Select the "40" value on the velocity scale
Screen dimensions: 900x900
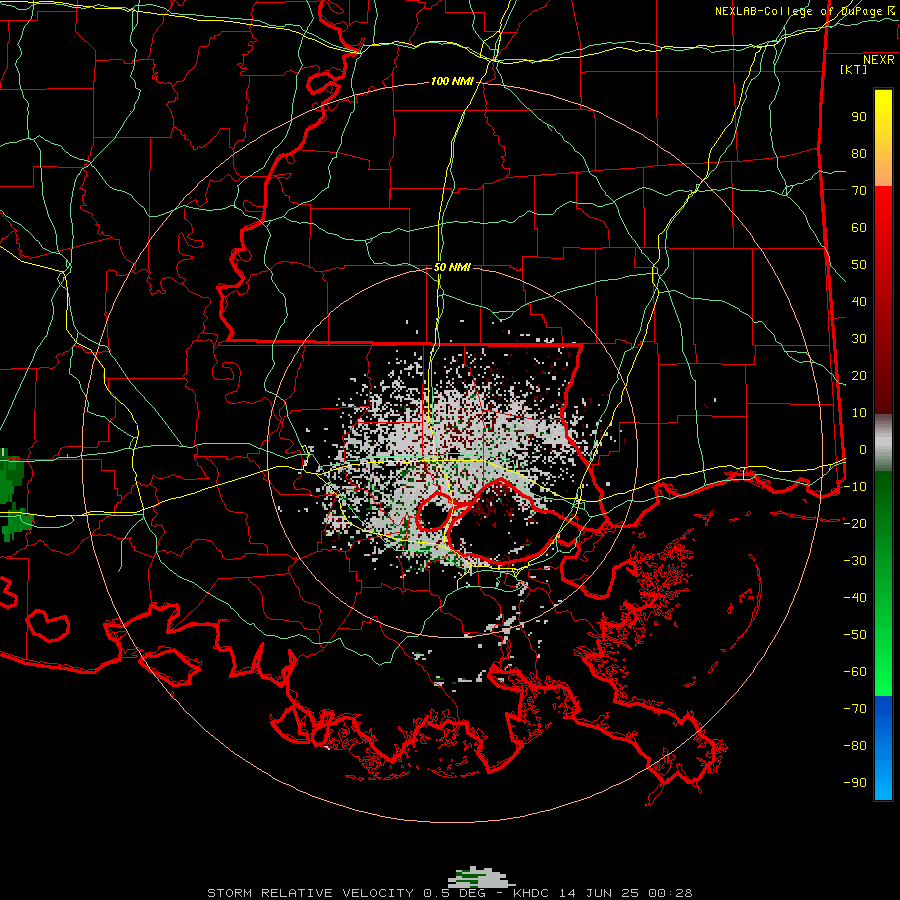pyautogui.click(x=859, y=302)
